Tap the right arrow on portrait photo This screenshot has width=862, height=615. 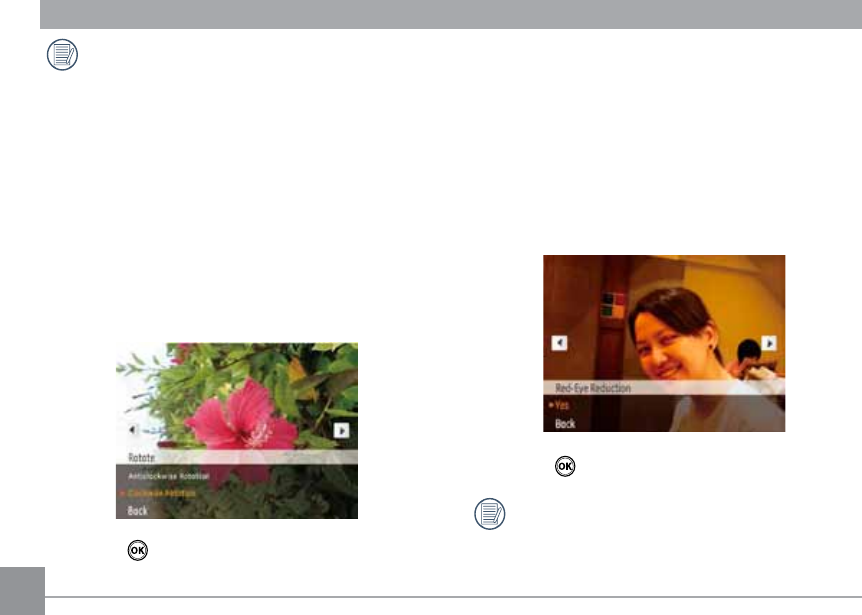click(769, 343)
